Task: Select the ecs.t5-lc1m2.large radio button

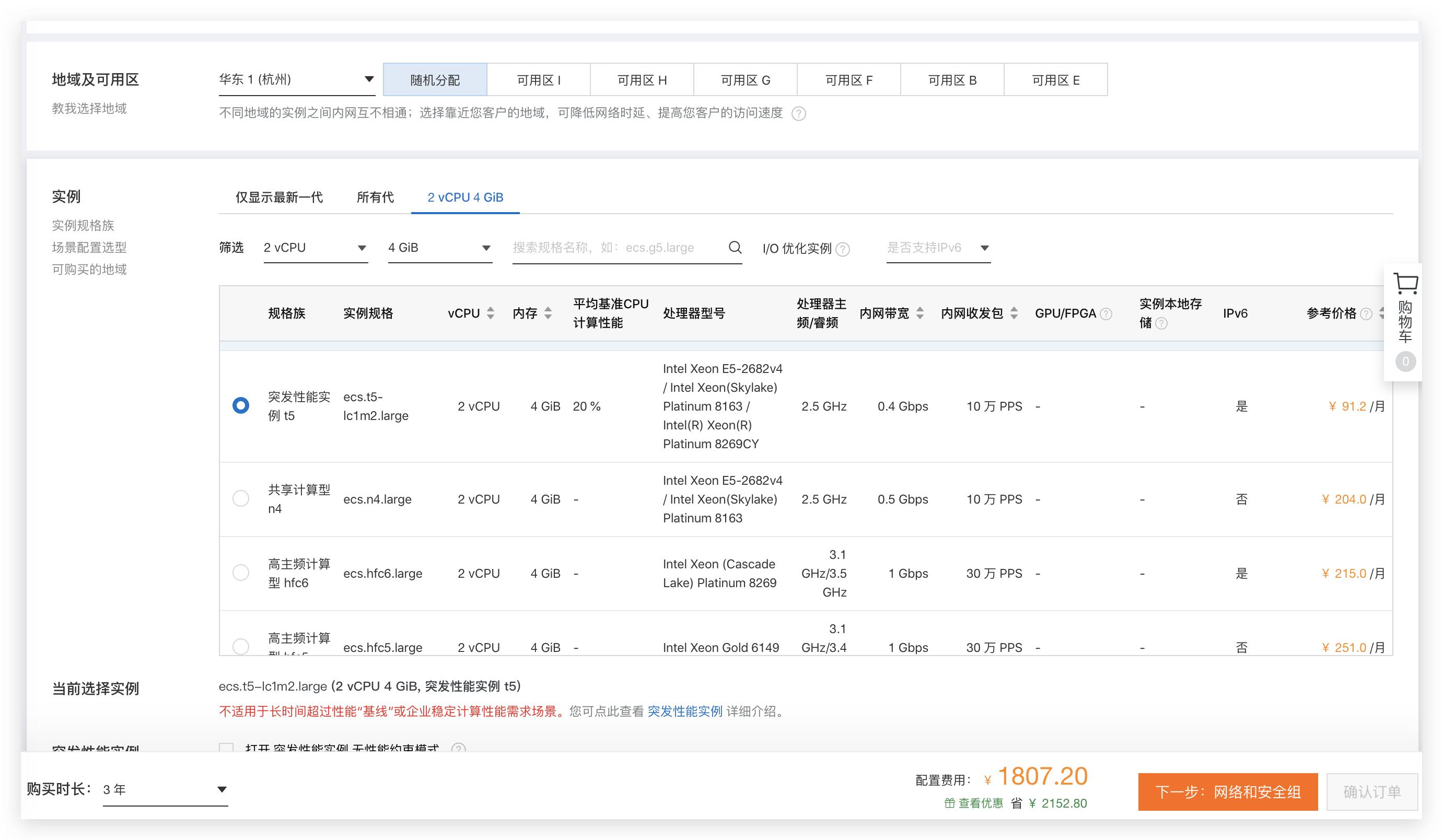Action: point(240,405)
